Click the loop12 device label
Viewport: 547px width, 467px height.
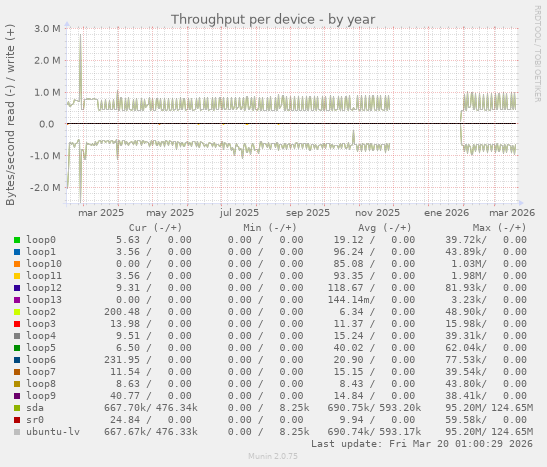(44, 288)
